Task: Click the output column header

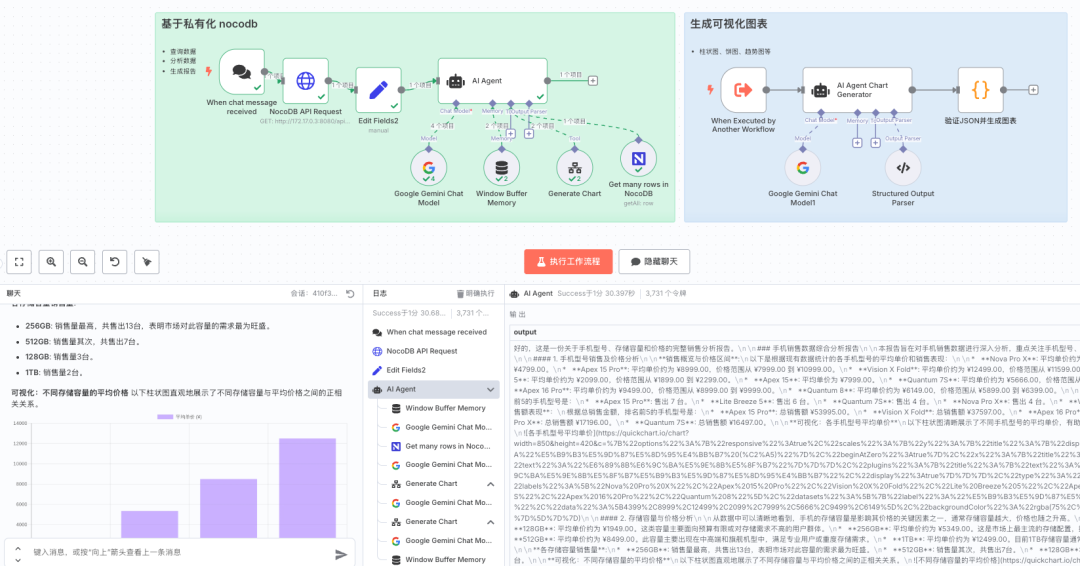Action: [525, 332]
